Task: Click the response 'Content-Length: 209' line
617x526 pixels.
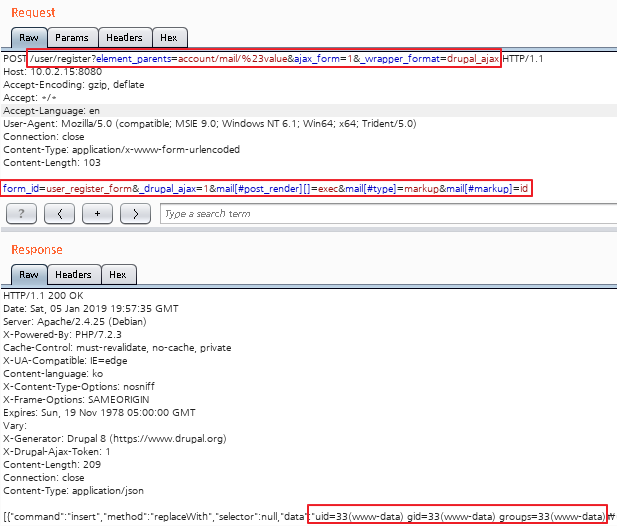Action: coord(52,464)
